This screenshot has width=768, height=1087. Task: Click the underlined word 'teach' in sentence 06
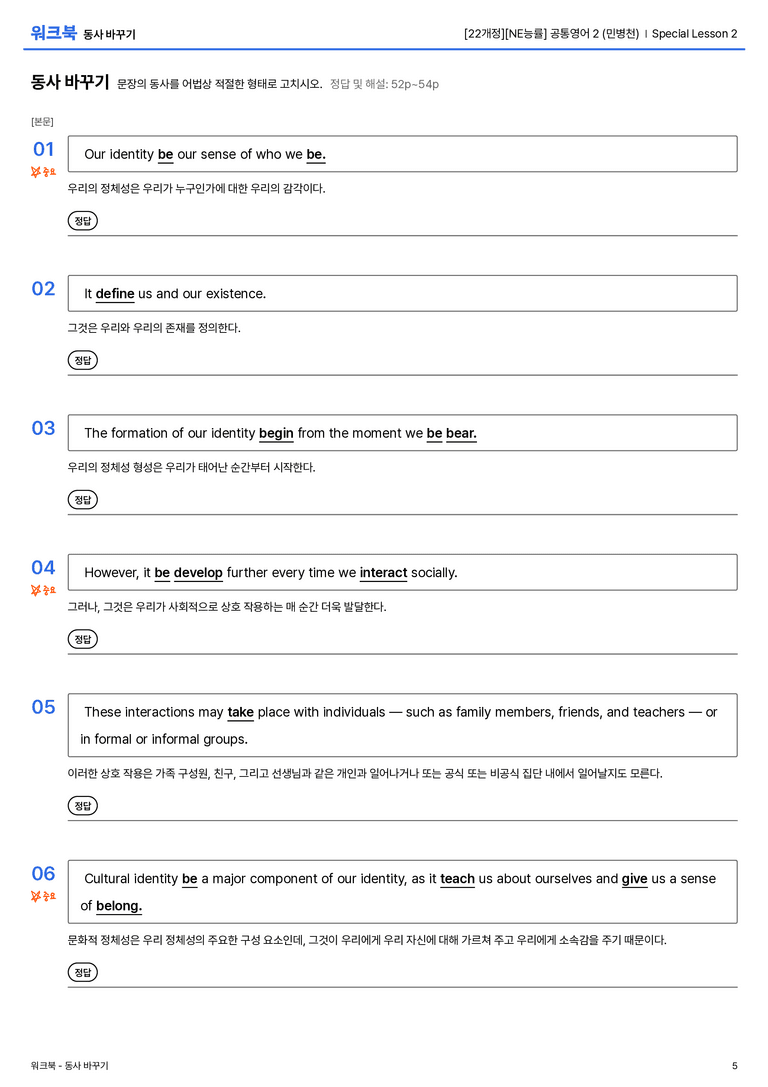457,878
